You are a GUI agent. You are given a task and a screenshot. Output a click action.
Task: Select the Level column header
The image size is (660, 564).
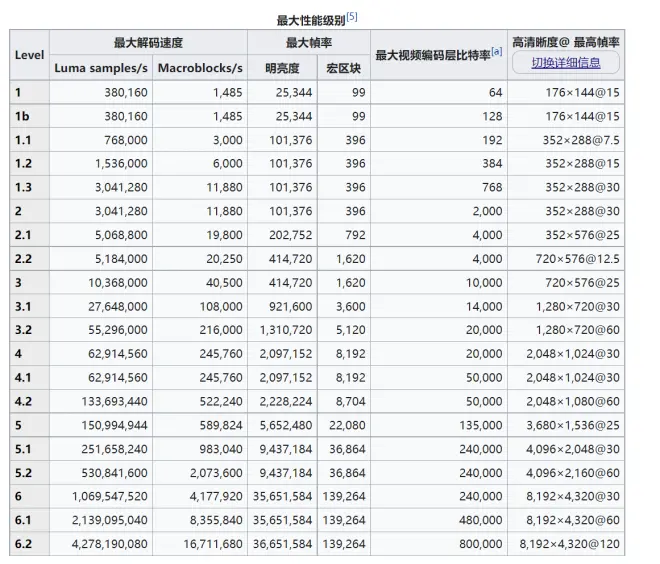[x=29, y=55]
